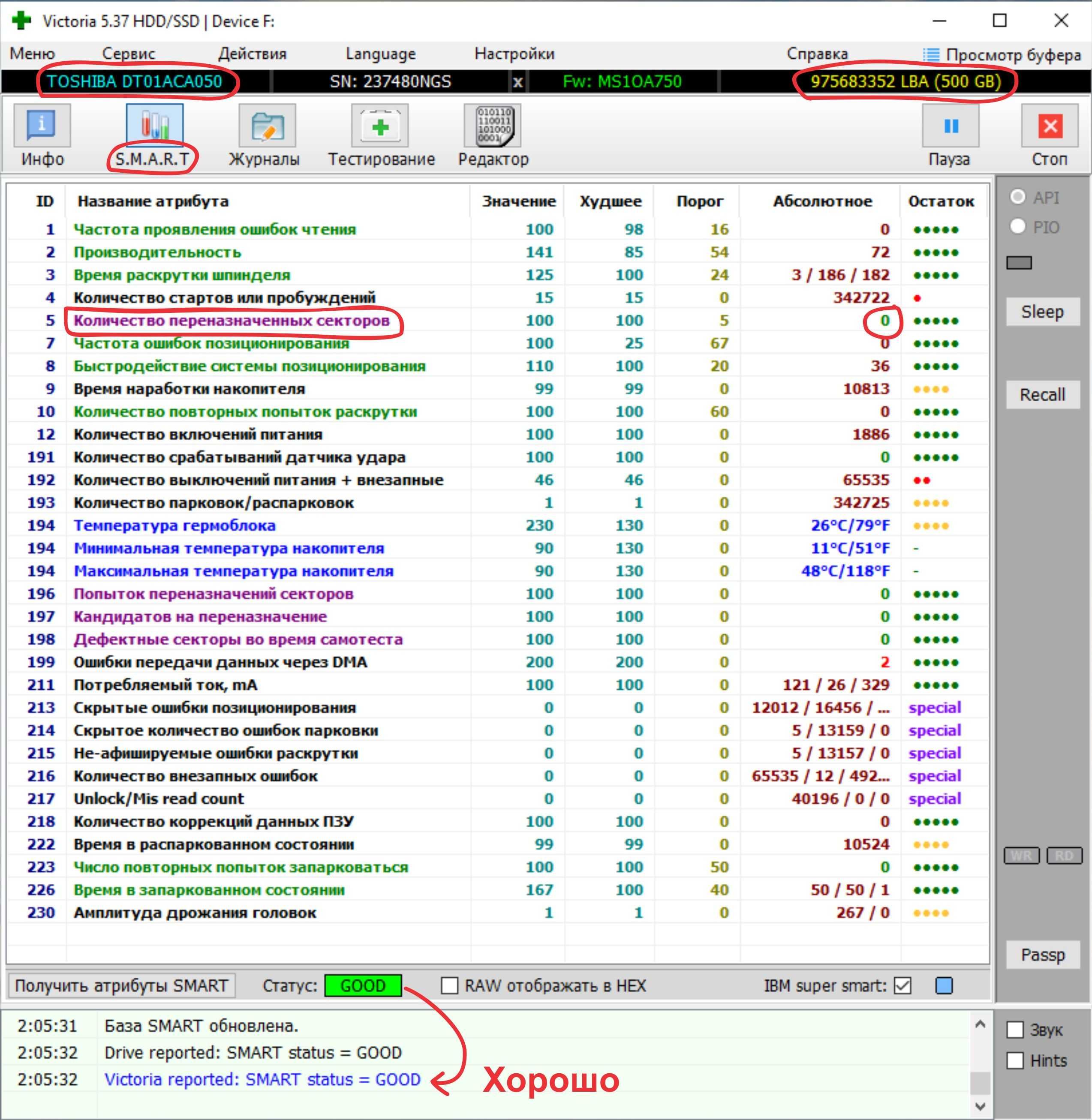Click the Худшее column header

tap(610, 201)
